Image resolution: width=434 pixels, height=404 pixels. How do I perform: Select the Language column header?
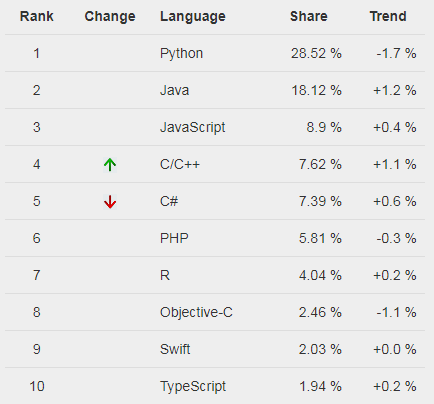[193, 16]
